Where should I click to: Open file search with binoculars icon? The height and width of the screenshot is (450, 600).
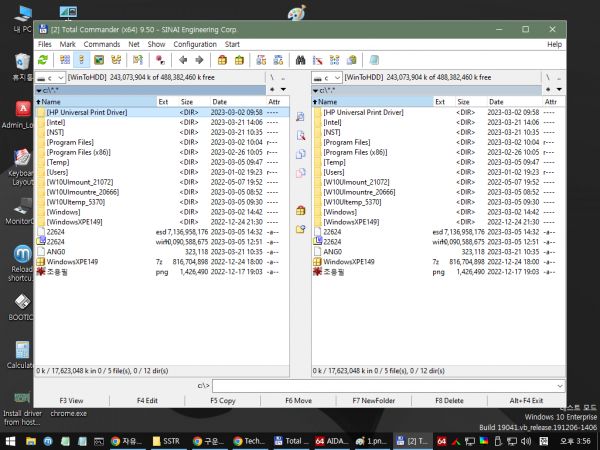[300, 60]
